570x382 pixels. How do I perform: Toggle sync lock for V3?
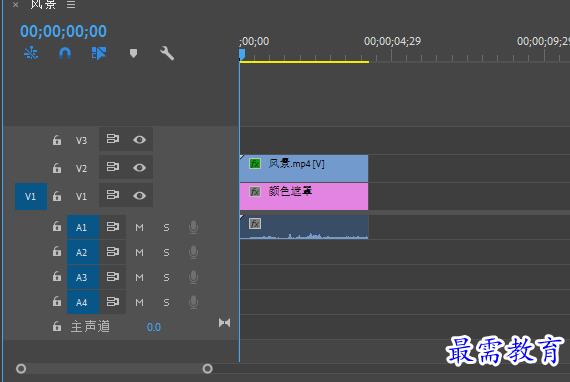(x=113, y=139)
